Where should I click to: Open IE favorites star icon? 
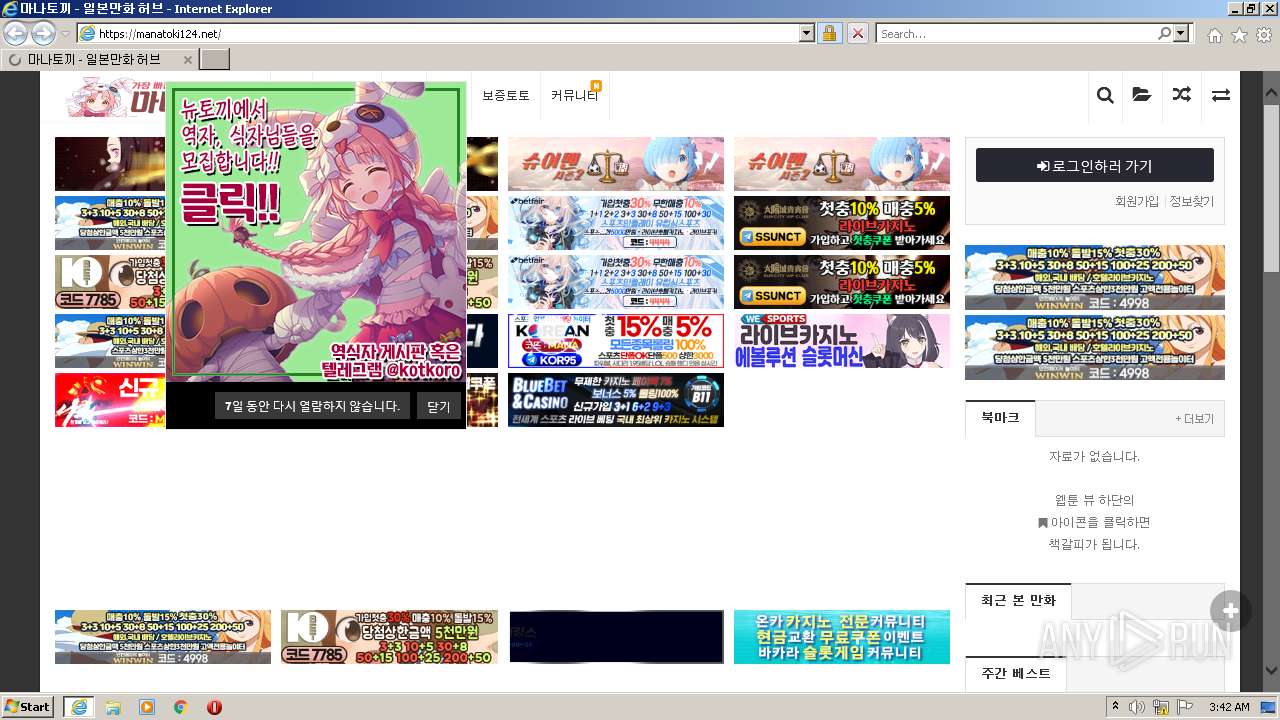pos(1239,35)
